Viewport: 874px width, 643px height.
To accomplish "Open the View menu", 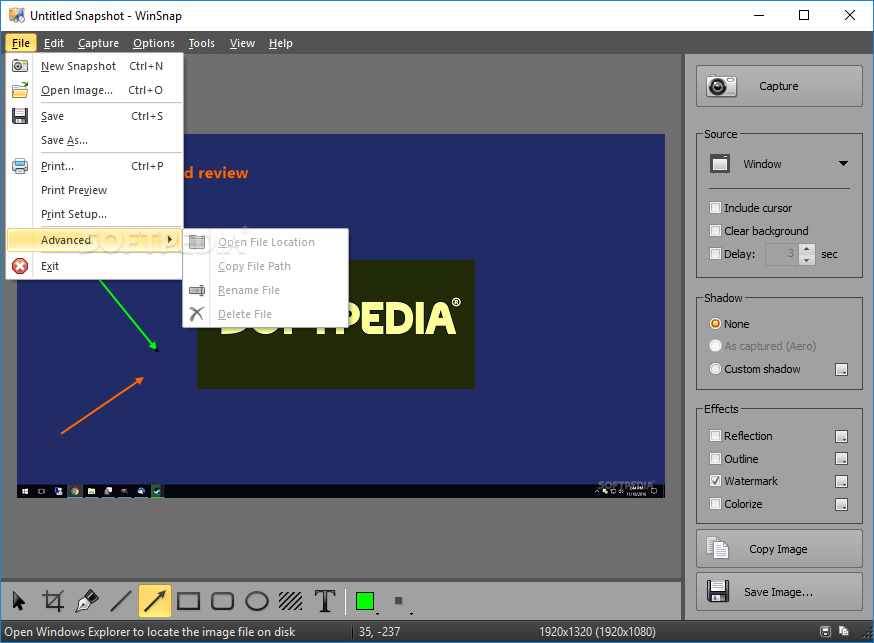I will click(242, 43).
